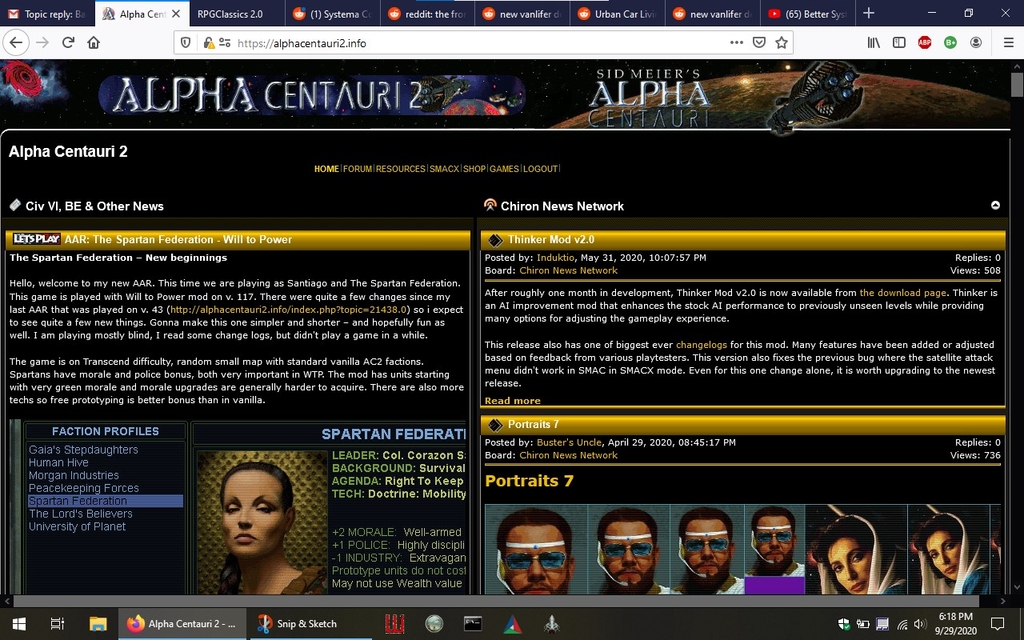Save the page to Pocket

(x=759, y=42)
